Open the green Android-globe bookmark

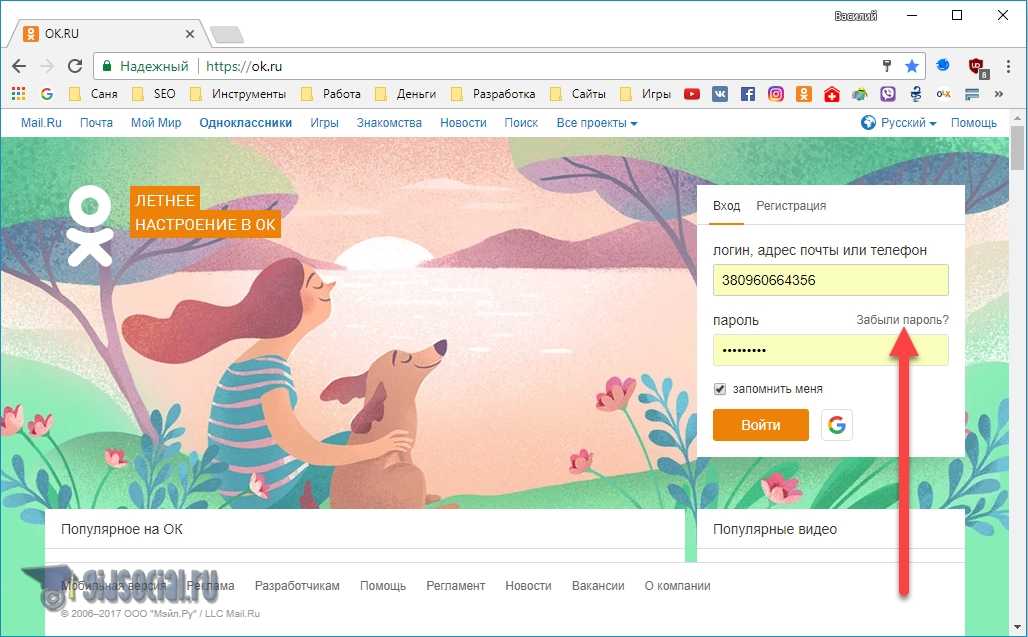coord(860,94)
